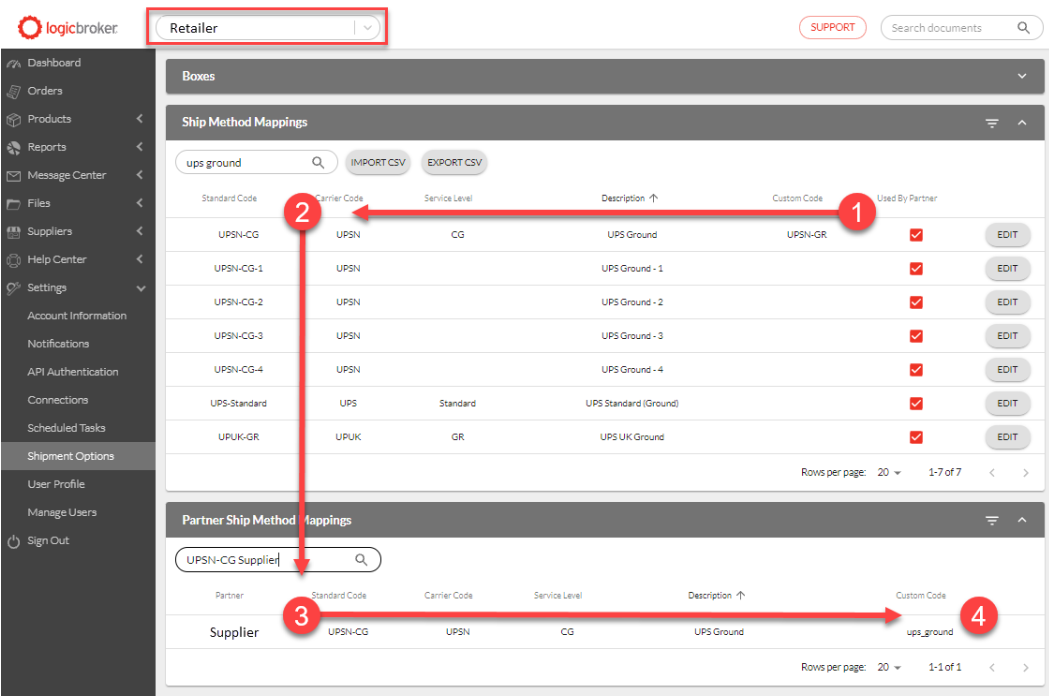Viewport: 1049px width, 696px height.
Task: Click the search icon beside 'ups ground' field
Action: click(x=318, y=162)
